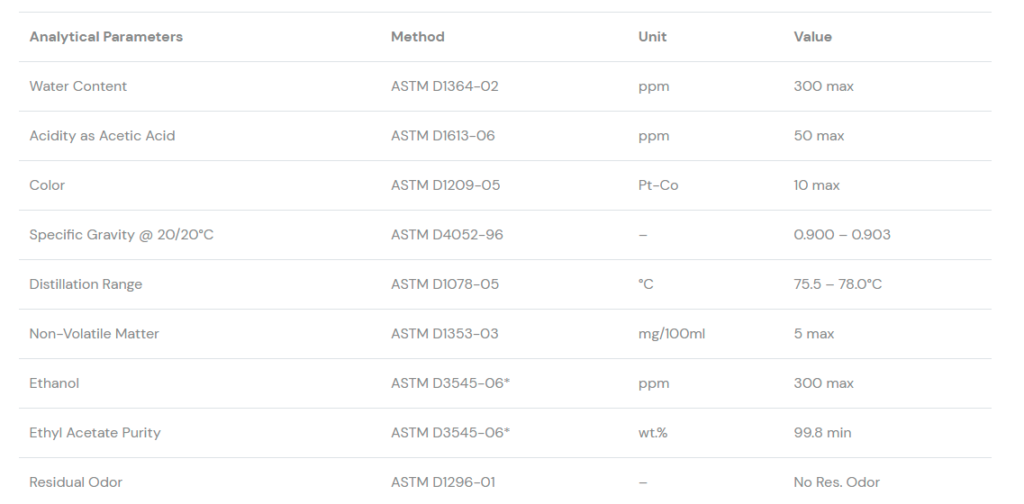Click the 75.5 – 78.0°C value
The width and height of the screenshot is (1024, 504).
838,284
